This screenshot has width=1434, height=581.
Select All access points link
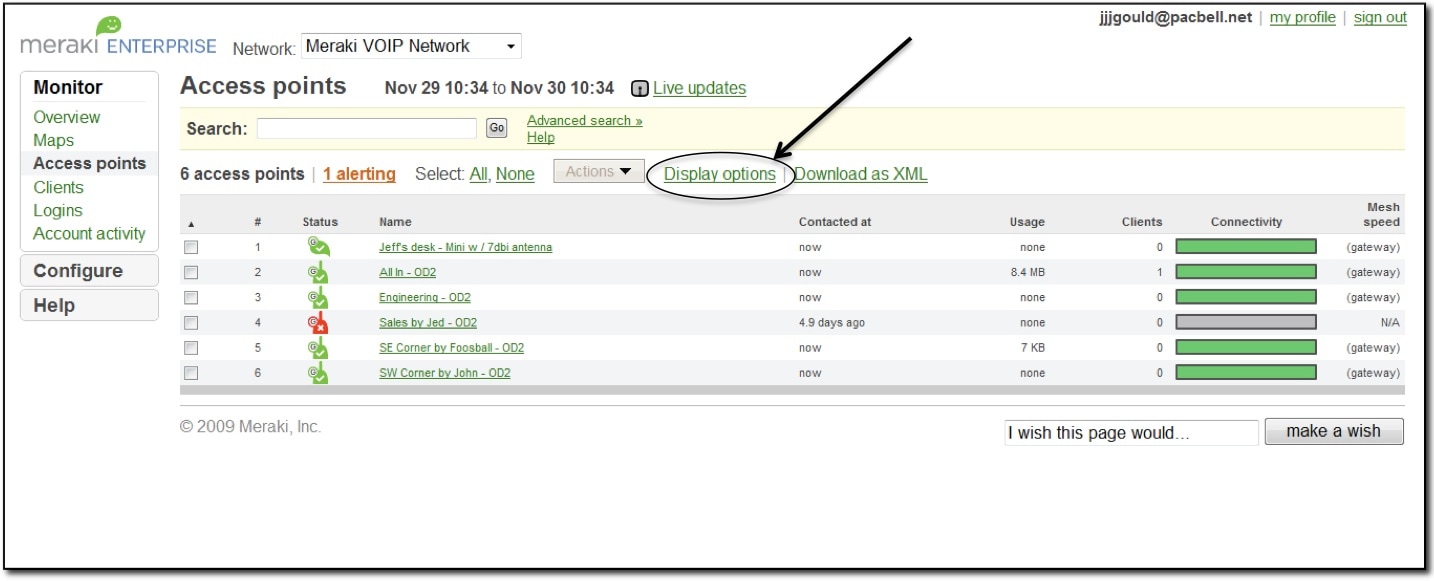point(479,174)
